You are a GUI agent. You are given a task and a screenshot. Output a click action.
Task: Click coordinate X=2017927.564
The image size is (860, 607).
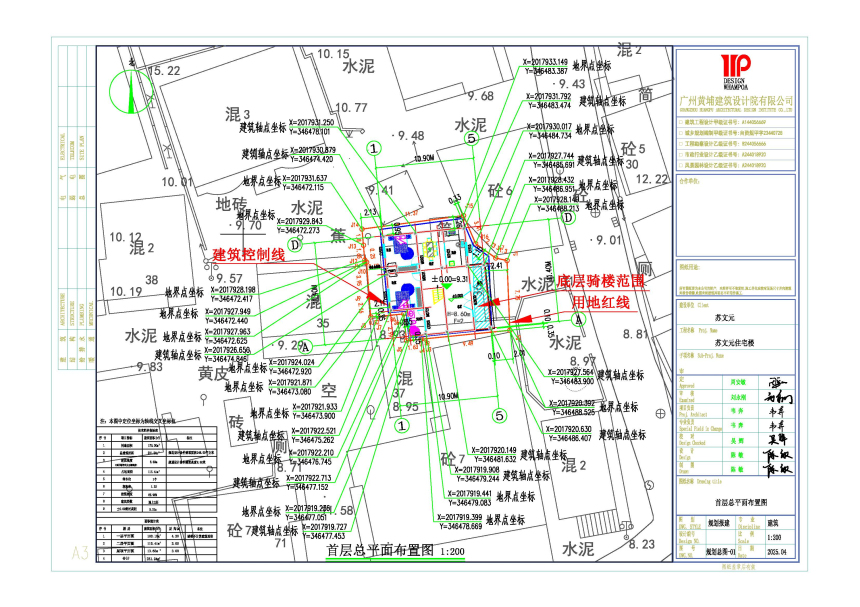pos(571,372)
